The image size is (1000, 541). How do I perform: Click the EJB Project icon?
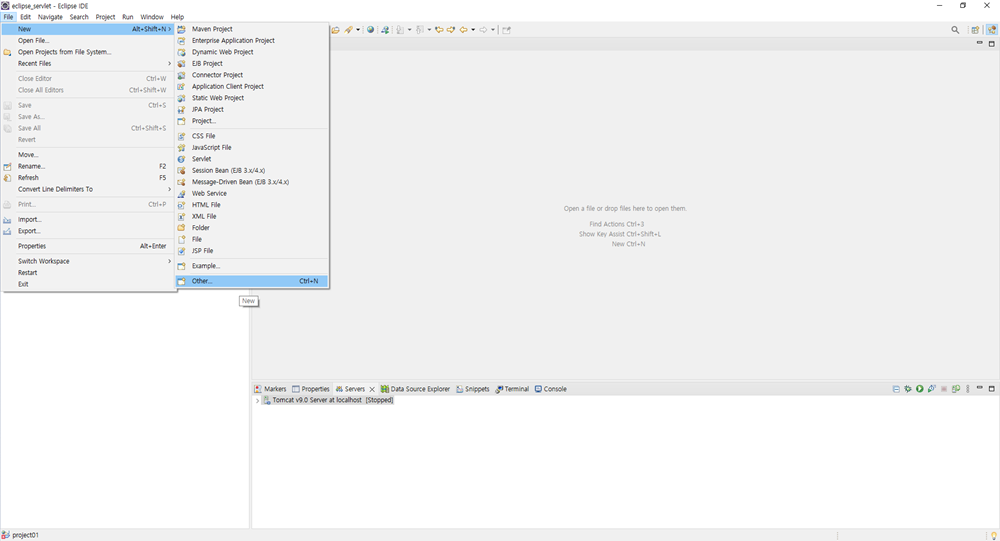(182, 63)
